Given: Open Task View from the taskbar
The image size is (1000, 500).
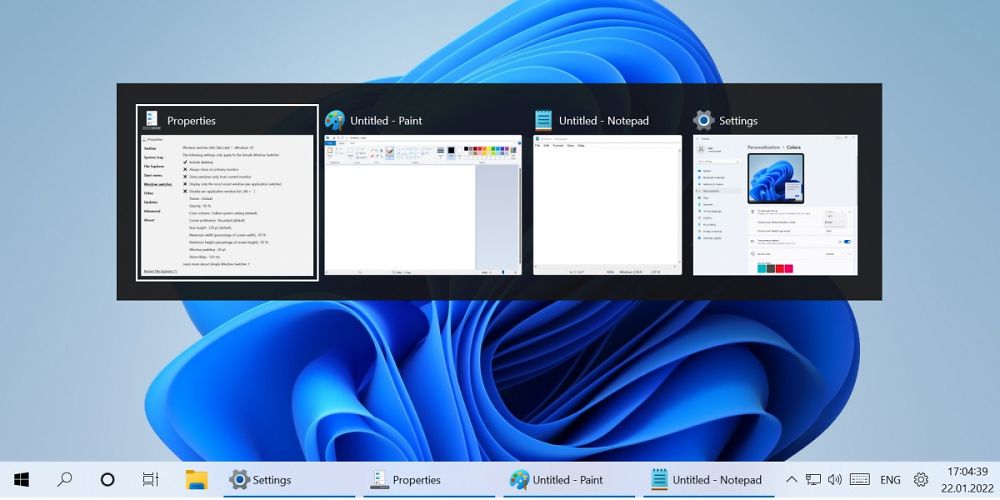Looking at the screenshot, I should [x=150, y=480].
